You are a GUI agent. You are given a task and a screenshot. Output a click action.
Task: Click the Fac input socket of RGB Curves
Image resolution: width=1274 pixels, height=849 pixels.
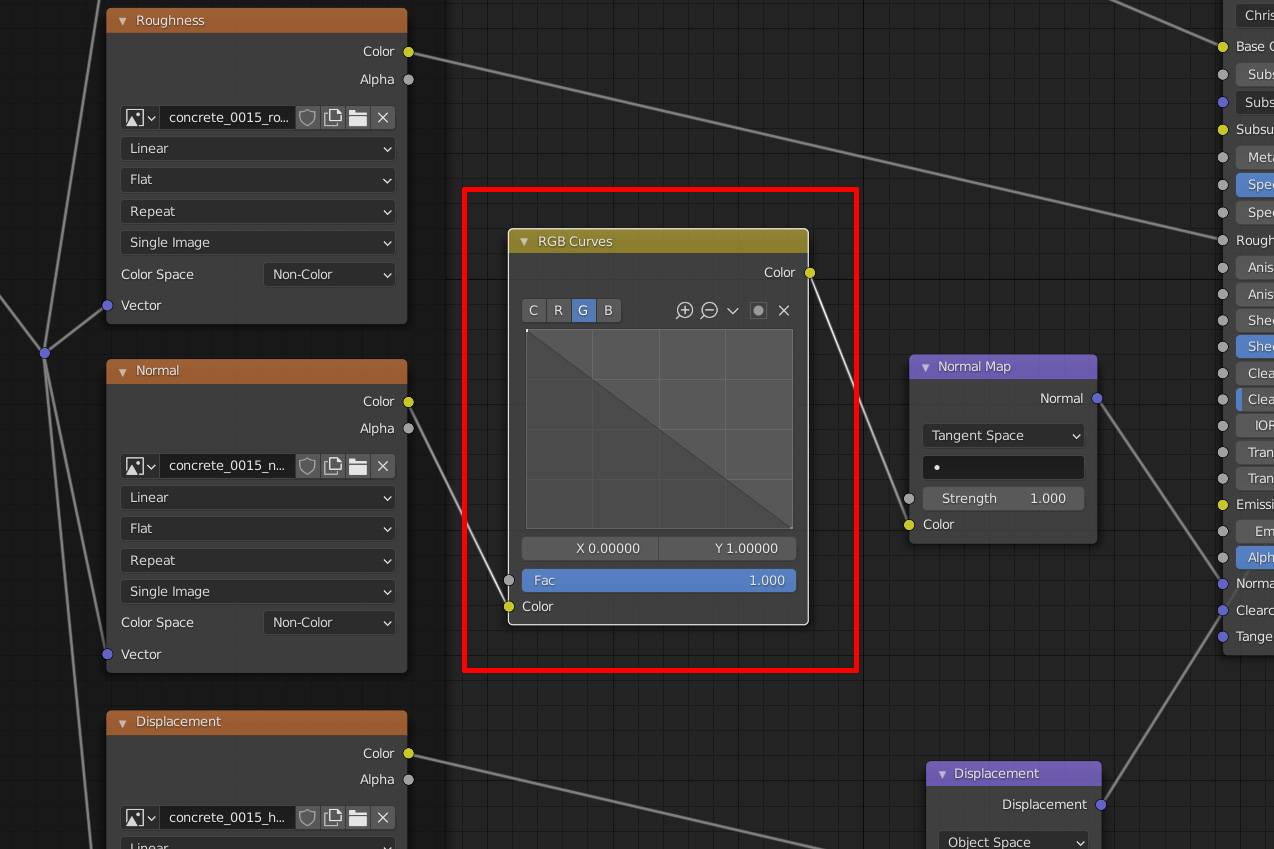[x=509, y=580]
